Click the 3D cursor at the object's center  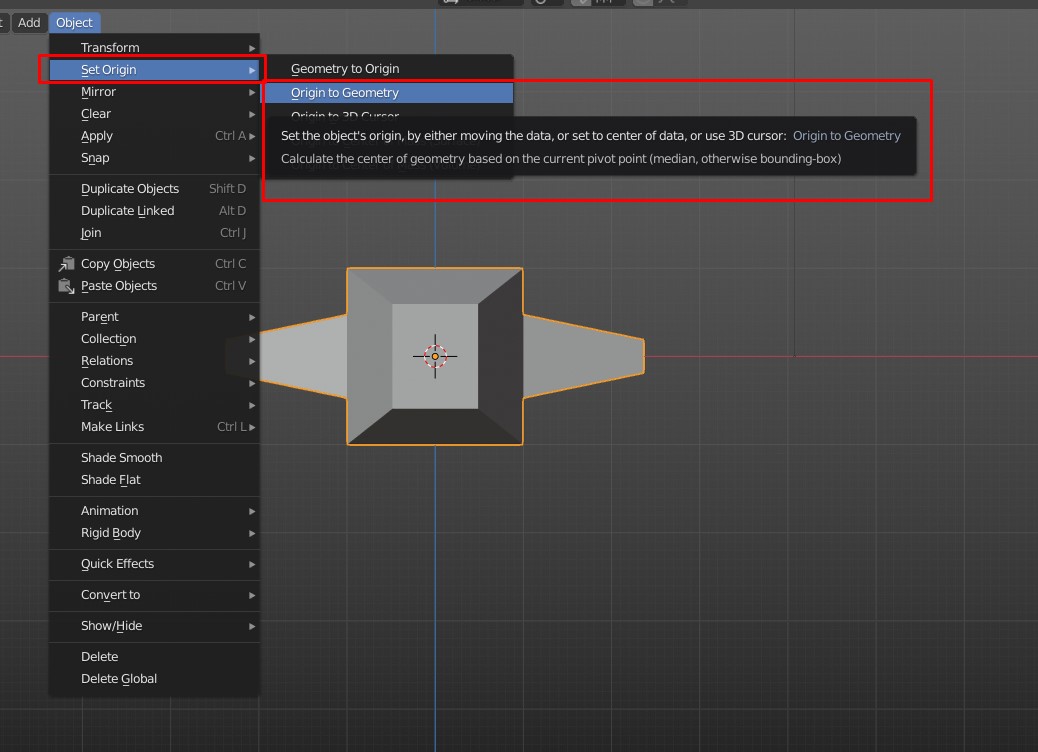pyautogui.click(x=435, y=355)
